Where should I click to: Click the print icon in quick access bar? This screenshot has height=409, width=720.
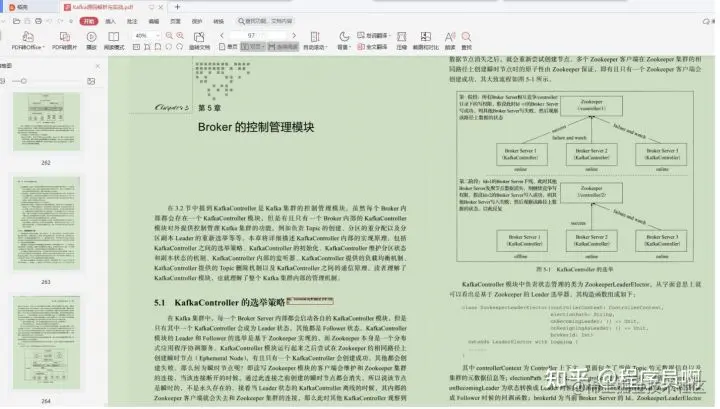pos(39,21)
